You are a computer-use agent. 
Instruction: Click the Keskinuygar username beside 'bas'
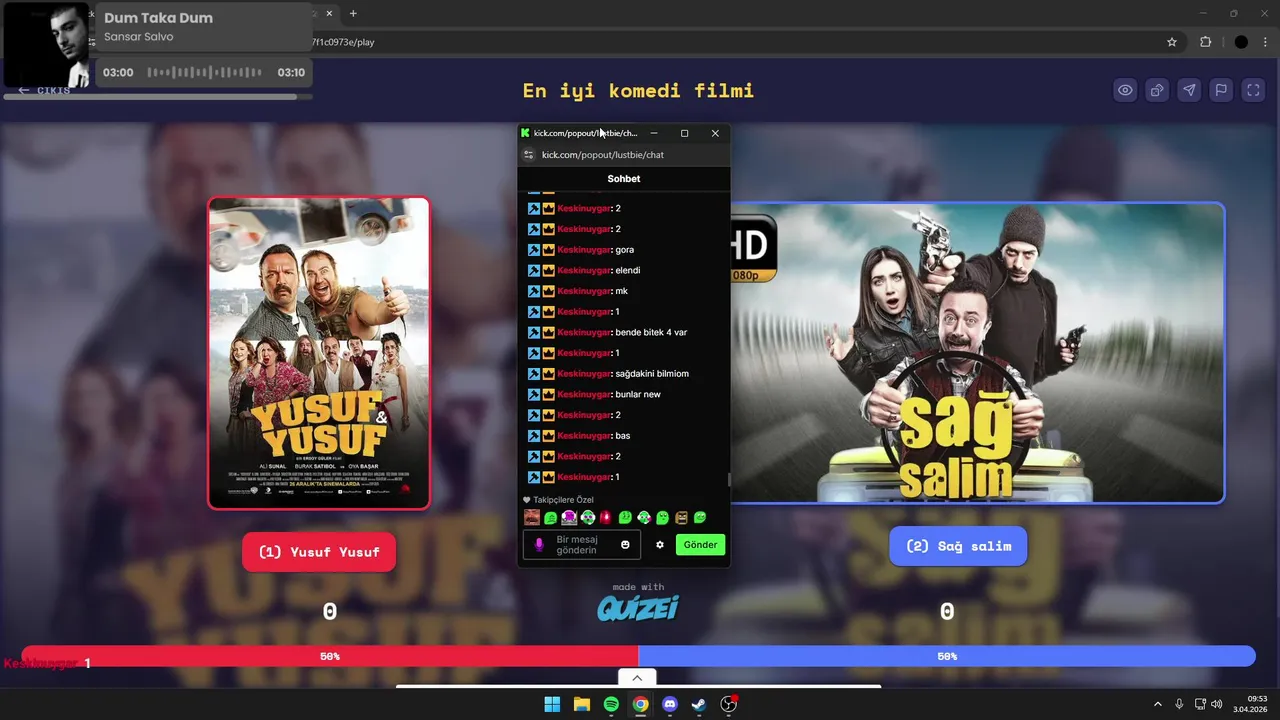pyautogui.click(x=584, y=436)
